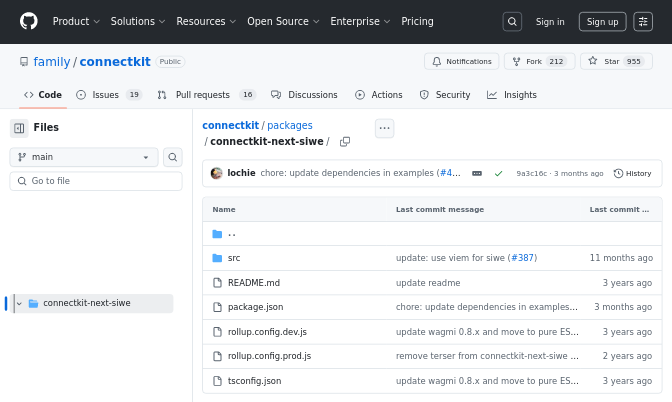Click the bell Notifications button
Screen dimensions: 672x402
tap(462, 61)
